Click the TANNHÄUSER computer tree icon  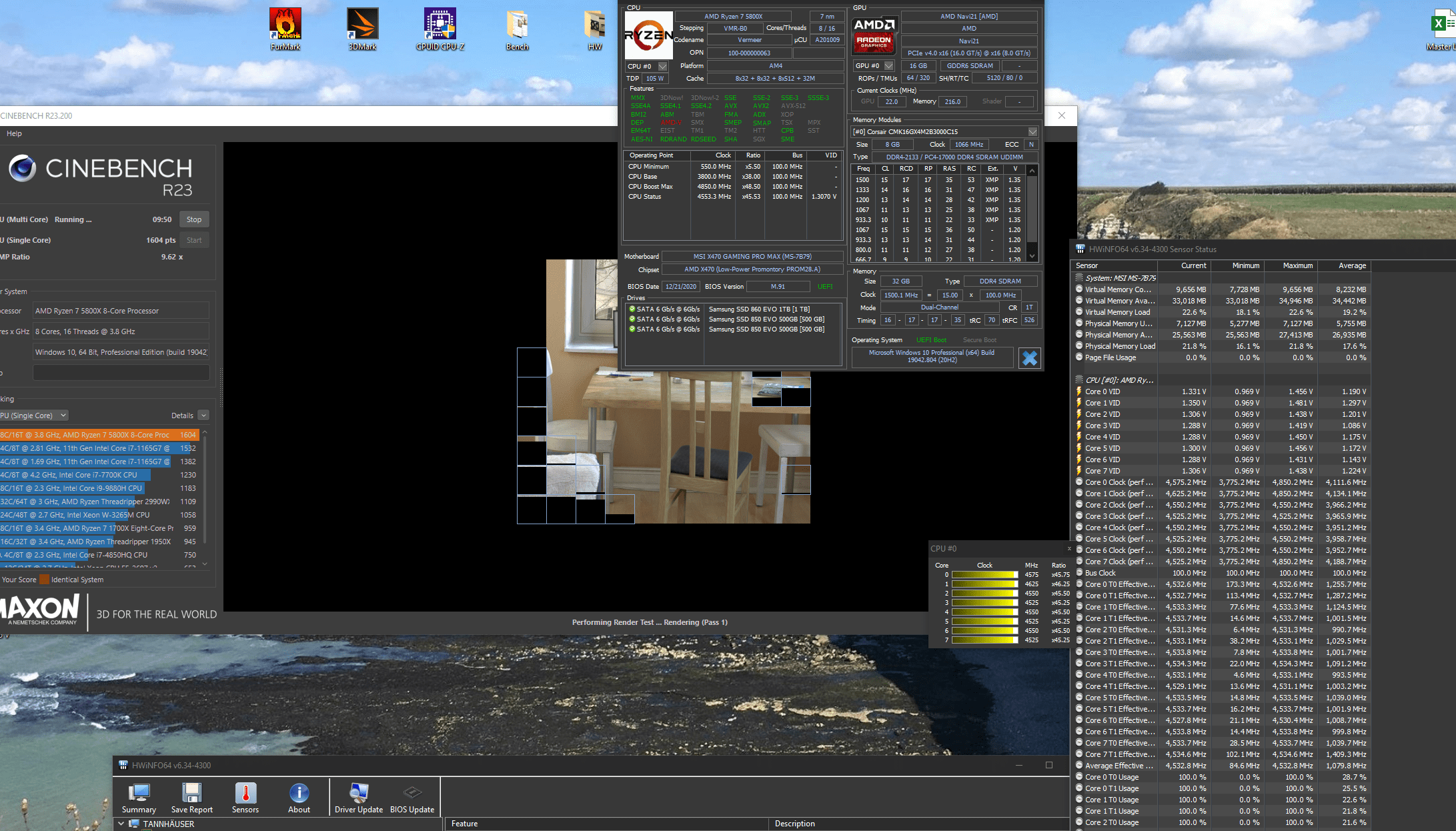pos(133,824)
